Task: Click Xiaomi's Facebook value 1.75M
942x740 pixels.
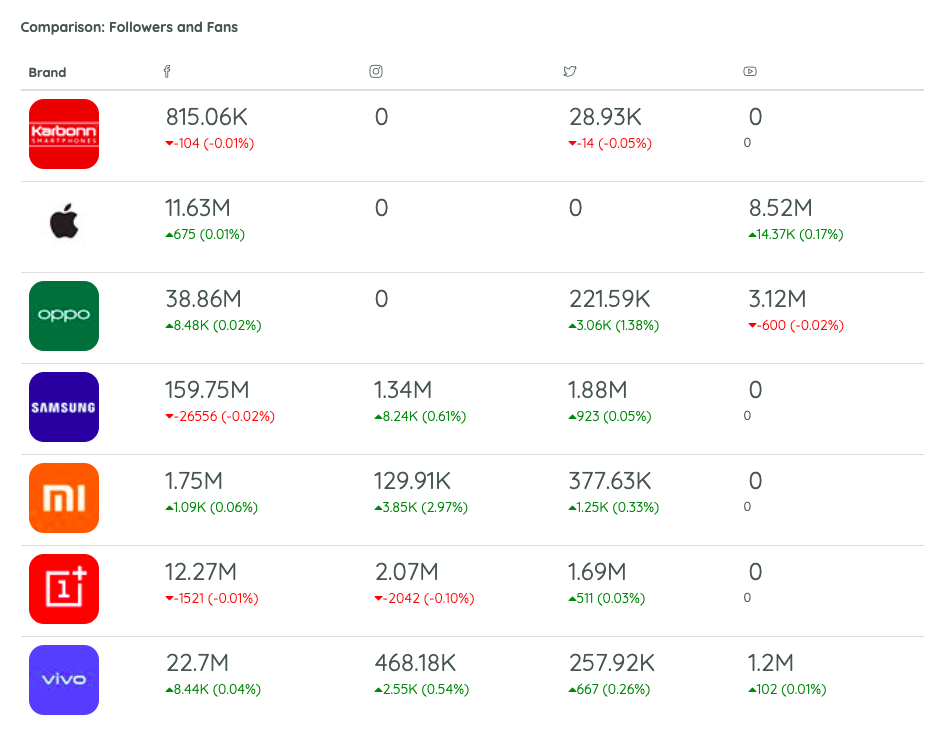Action: (194, 481)
